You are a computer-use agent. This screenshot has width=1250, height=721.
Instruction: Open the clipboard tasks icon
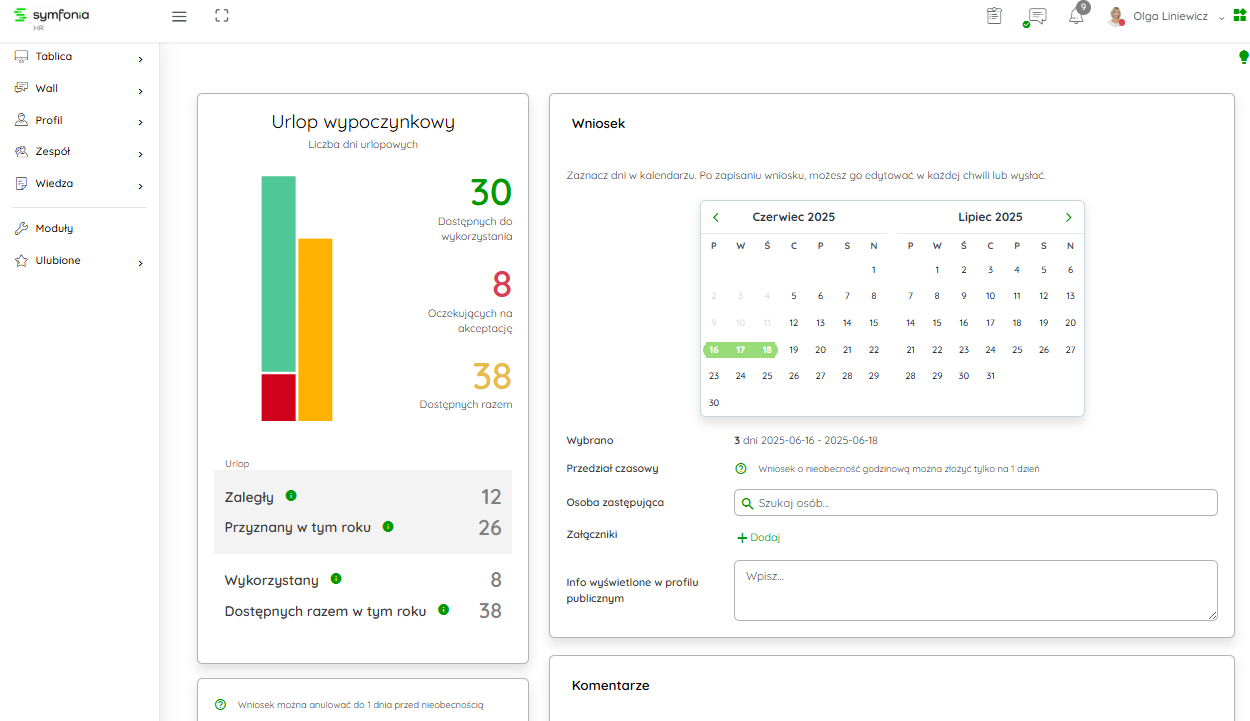click(x=994, y=16)
